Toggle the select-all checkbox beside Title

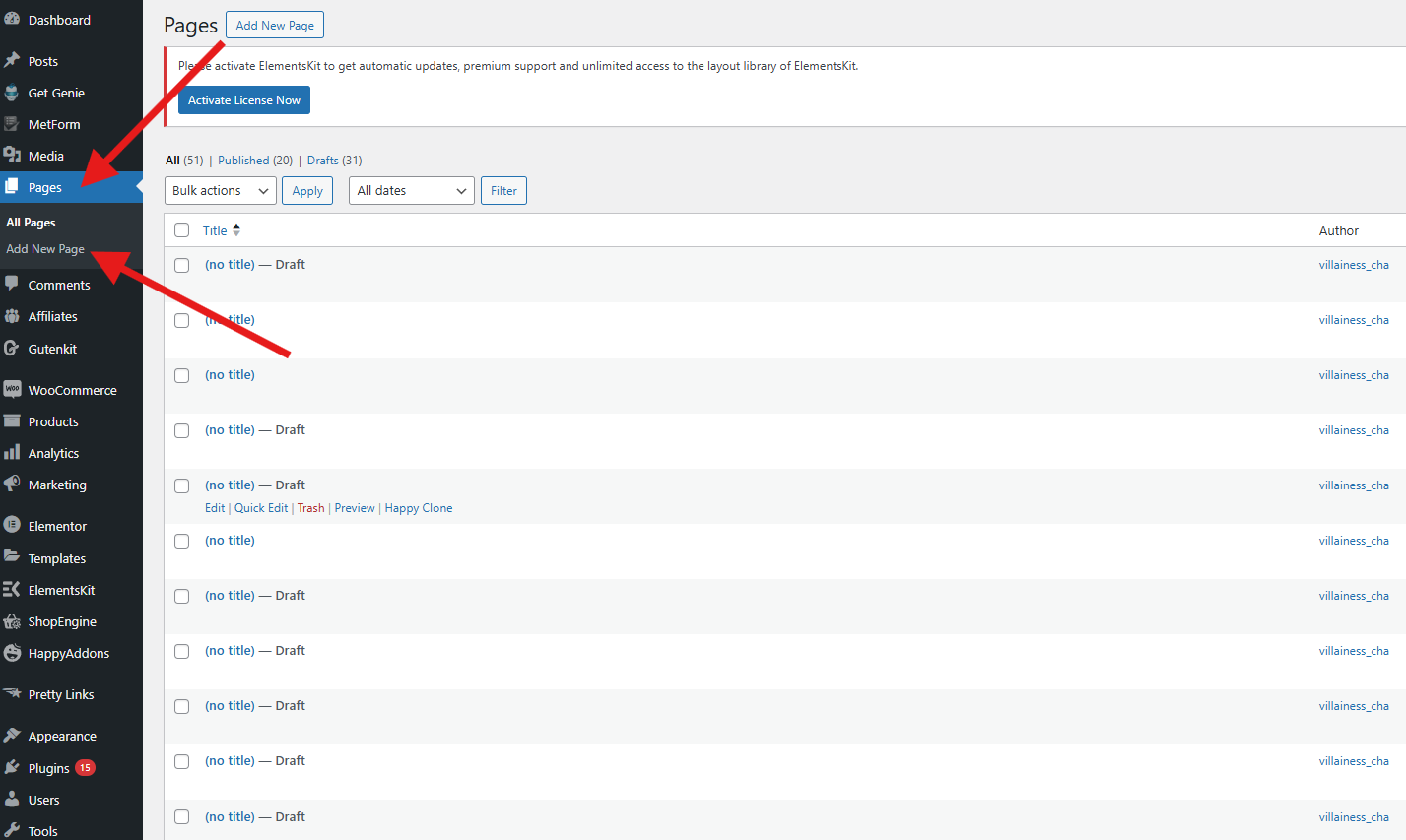(x=181, y=230)
